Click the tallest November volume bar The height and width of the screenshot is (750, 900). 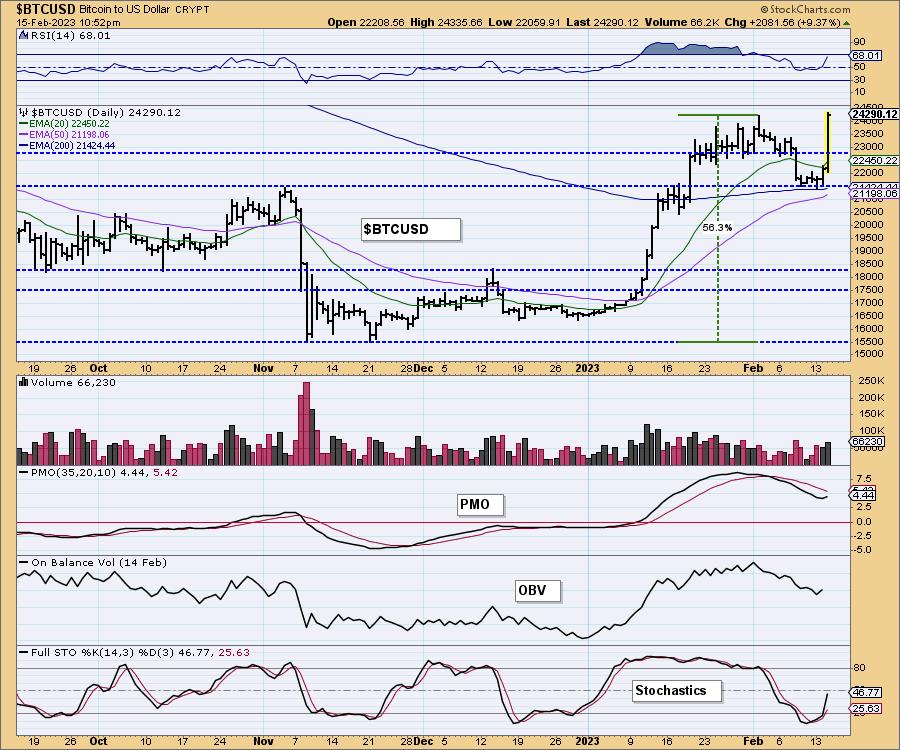[x=306, y=423]
